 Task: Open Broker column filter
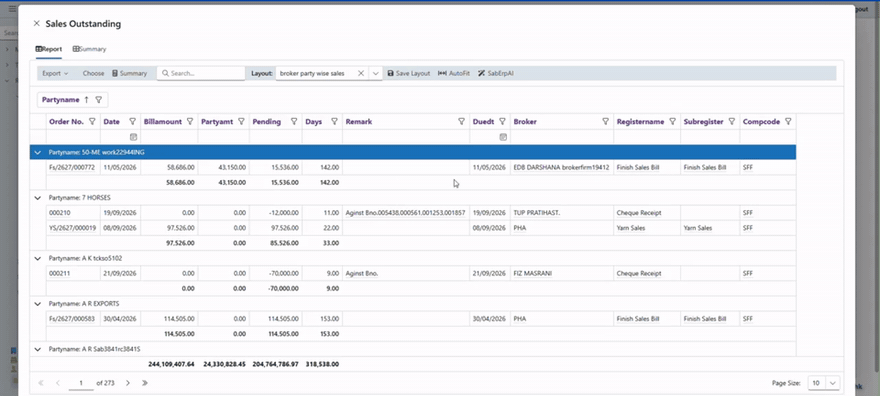[606, 121]
